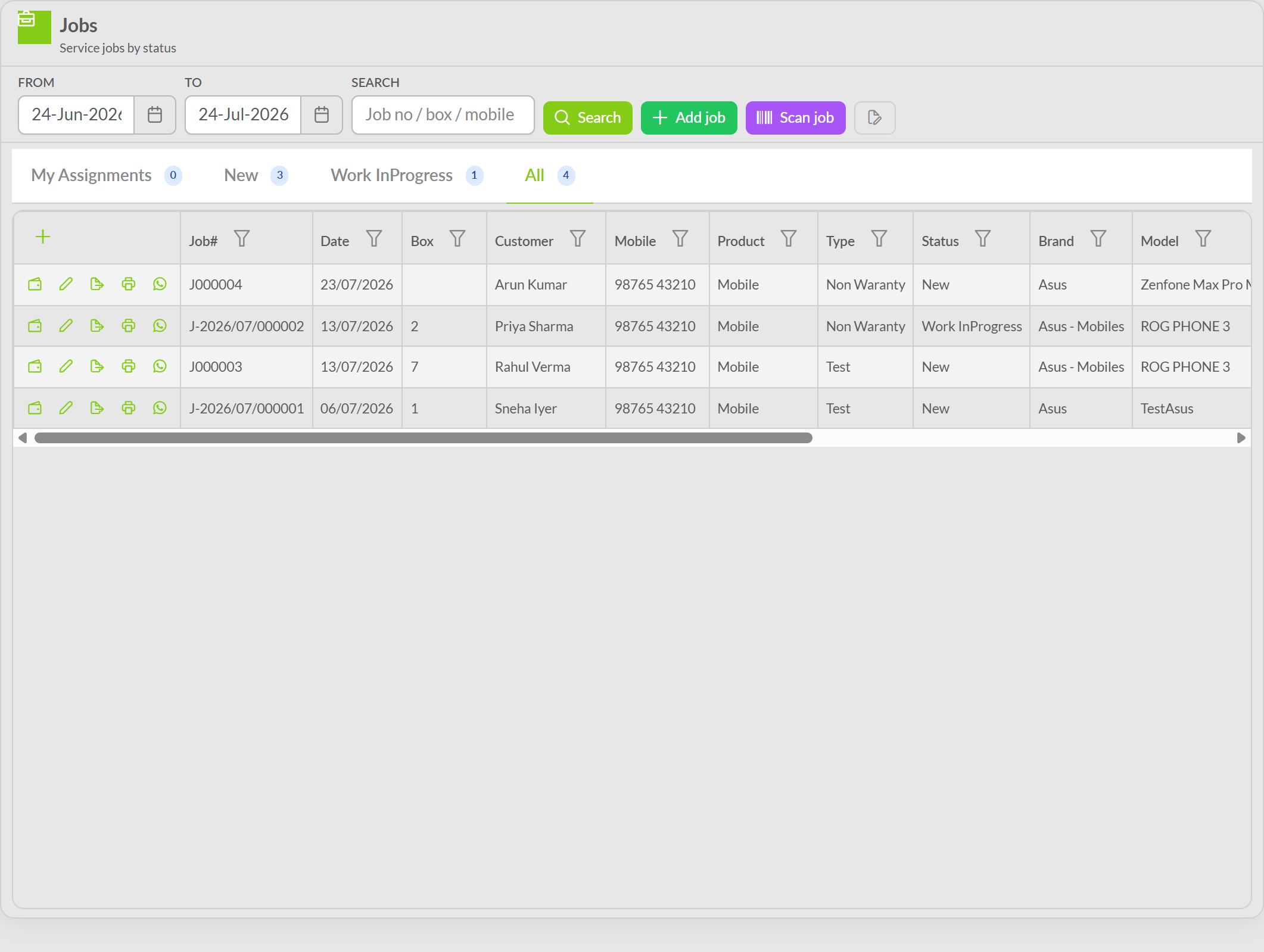The image size is (1264, 952).
Task: Open wallet payment icon for Priya Sharma's job
Action: click(35, 326)
